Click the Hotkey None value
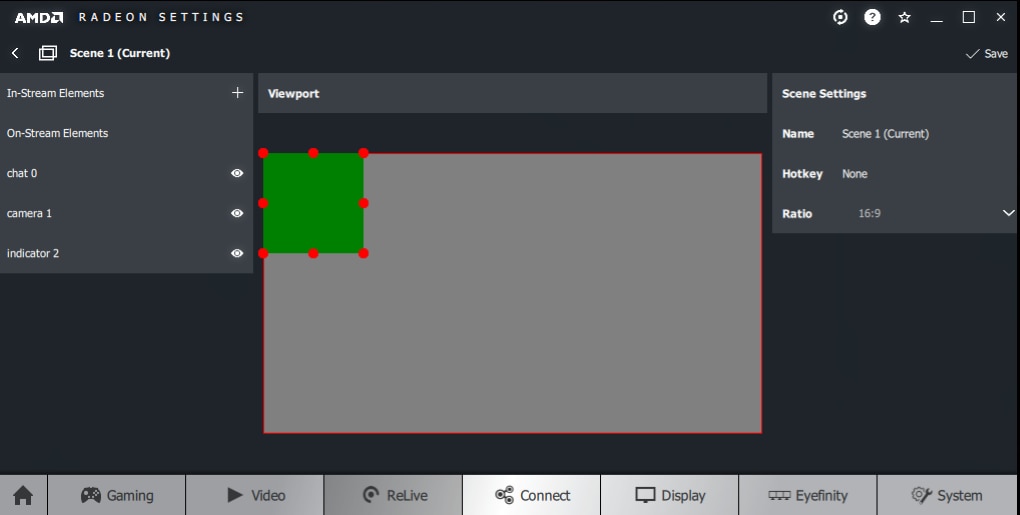Viewport: 1020px width, 515px height. (855, 174)
